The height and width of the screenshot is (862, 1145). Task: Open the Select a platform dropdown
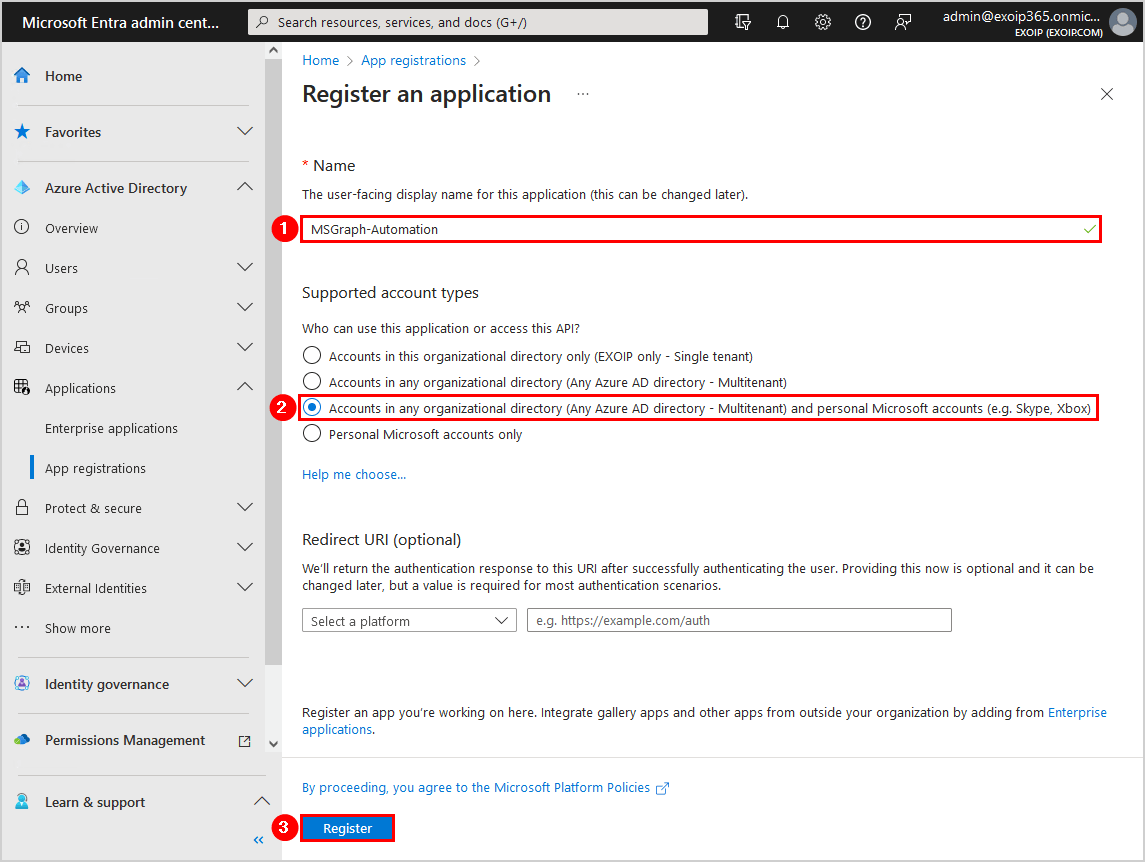(409, 620)
